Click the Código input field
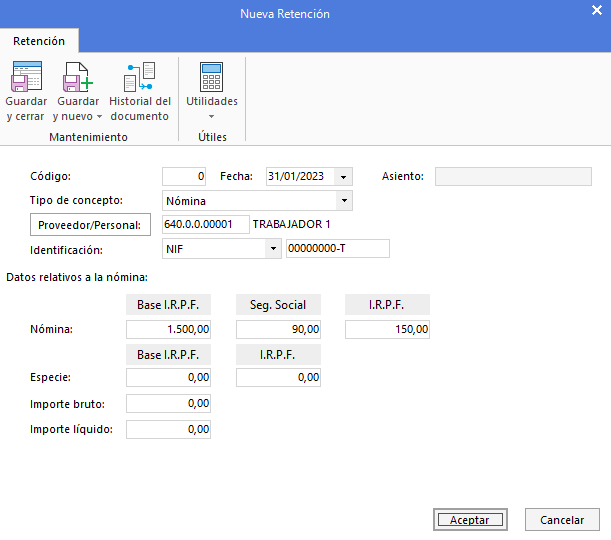The width and height of the screenshot is (611, 540). click(x=184, y=176)
